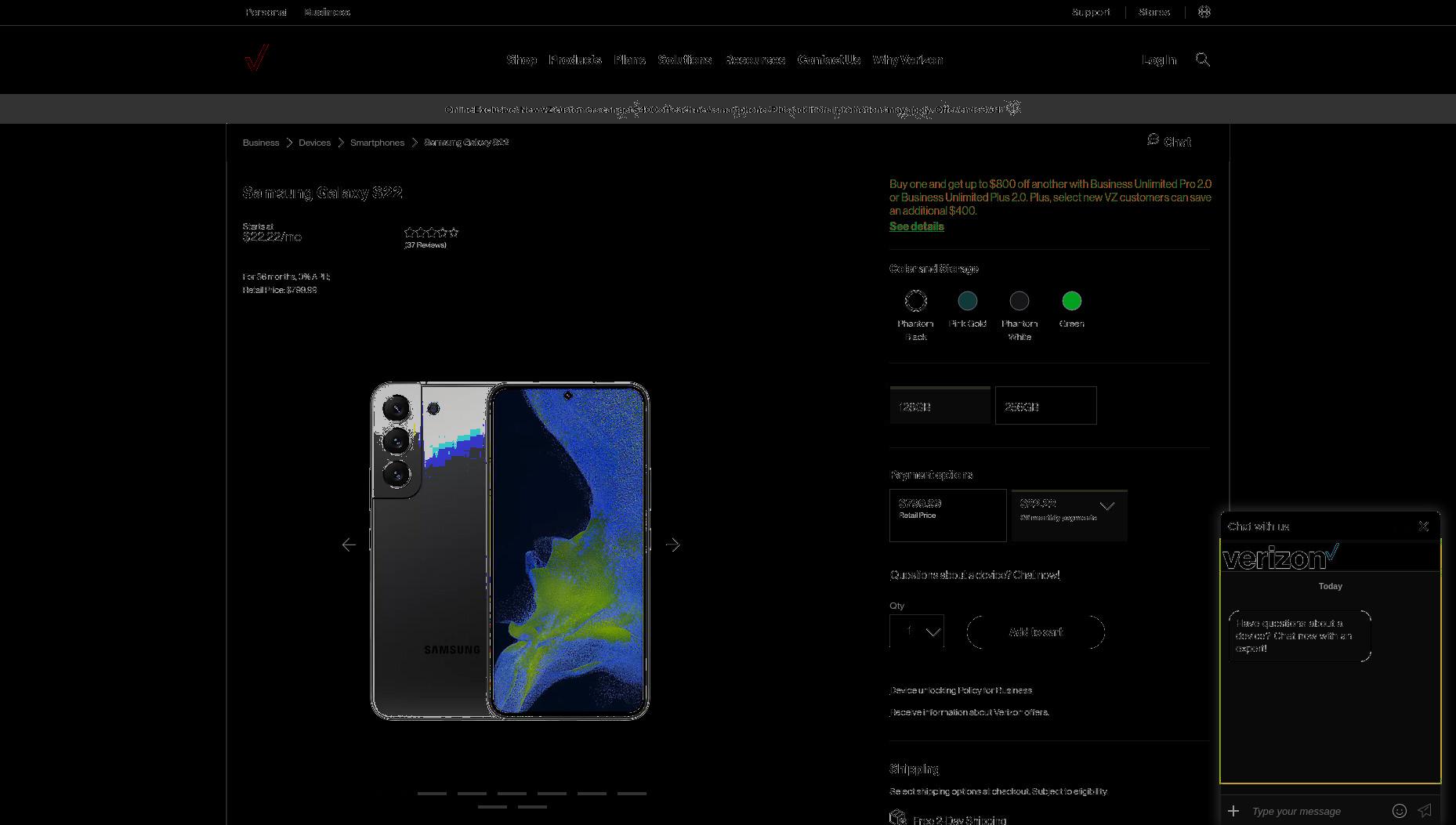The image size is (1456, 825).
Task: Close the Chat with us panel
Action: 1424,526
